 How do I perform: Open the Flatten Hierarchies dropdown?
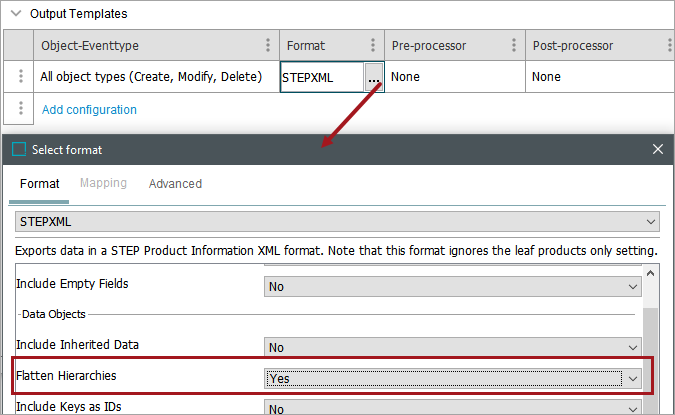click(632, 378)
